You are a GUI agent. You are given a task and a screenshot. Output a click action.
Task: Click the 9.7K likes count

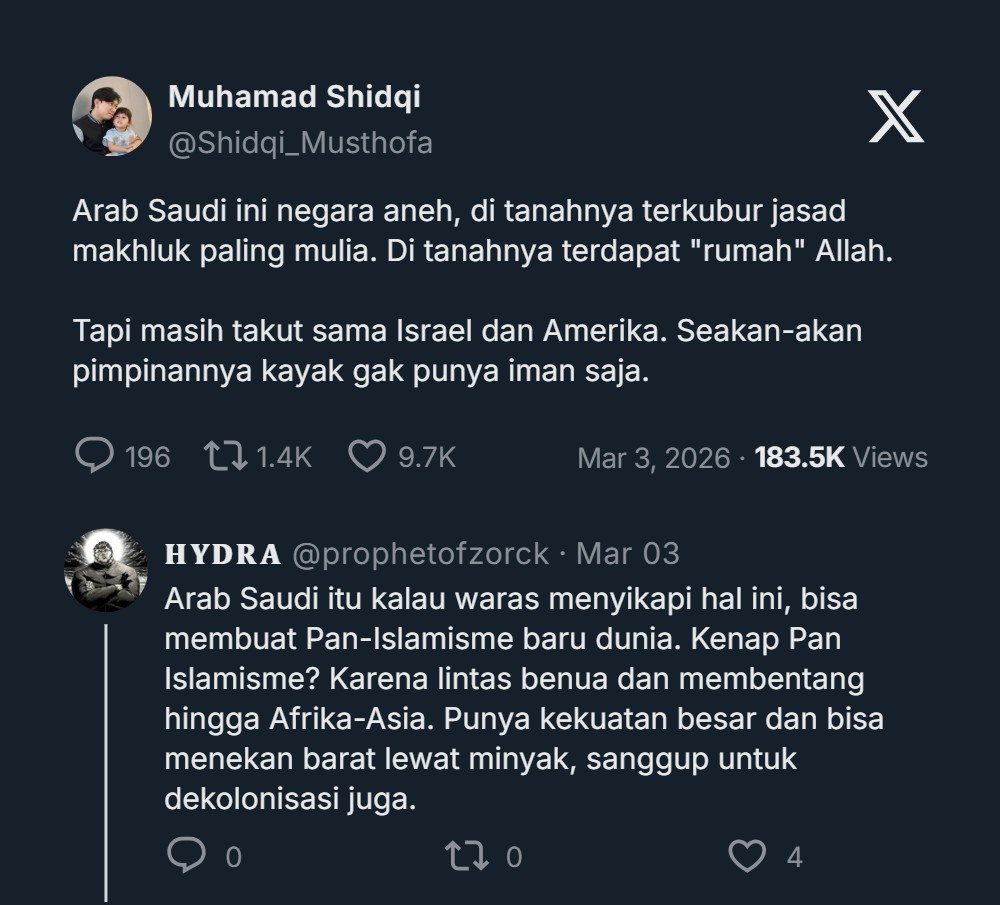(427, 458)
